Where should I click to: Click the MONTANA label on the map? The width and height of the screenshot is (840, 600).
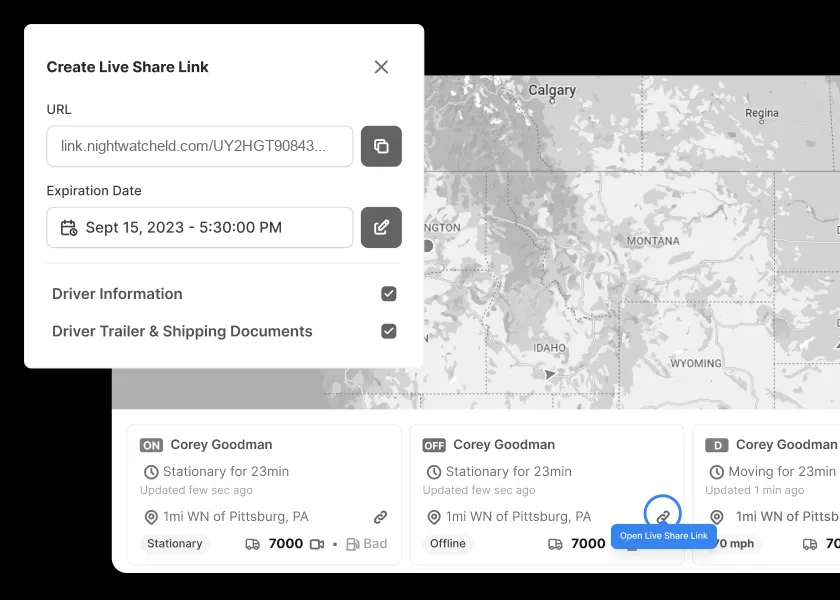point(653,241)
